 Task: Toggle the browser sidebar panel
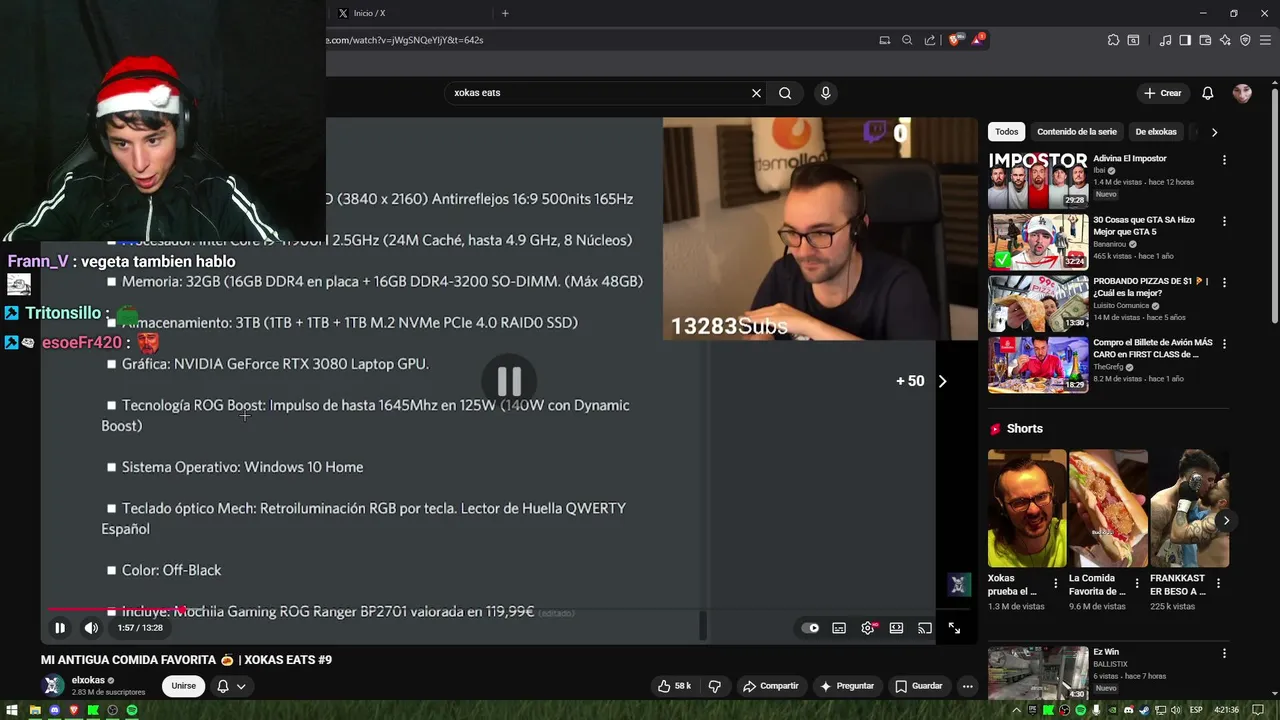click(1185, 40)
